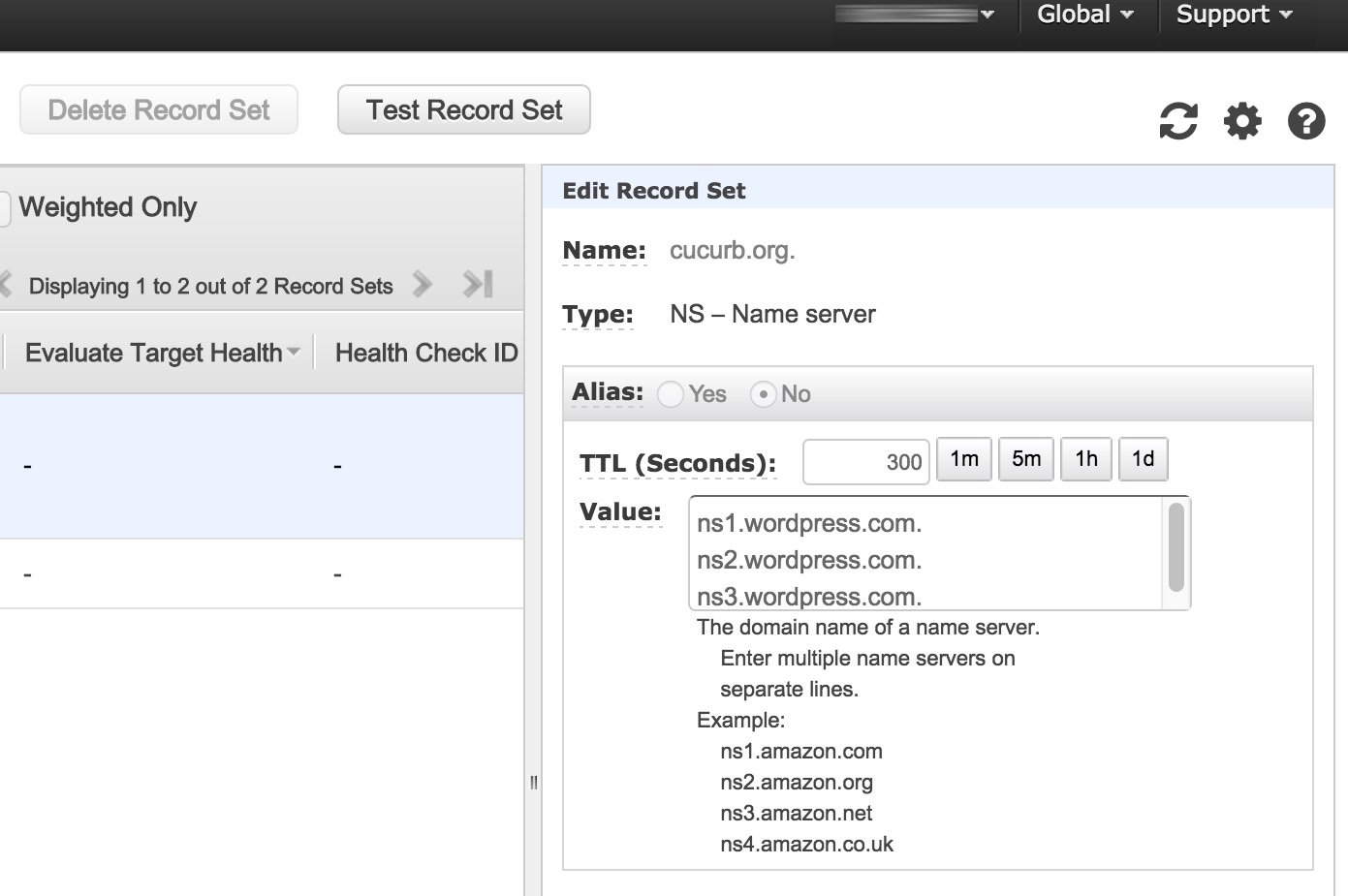1348x896 pixels.
Task: Open the account name dropdown
Action: [915, 15]
